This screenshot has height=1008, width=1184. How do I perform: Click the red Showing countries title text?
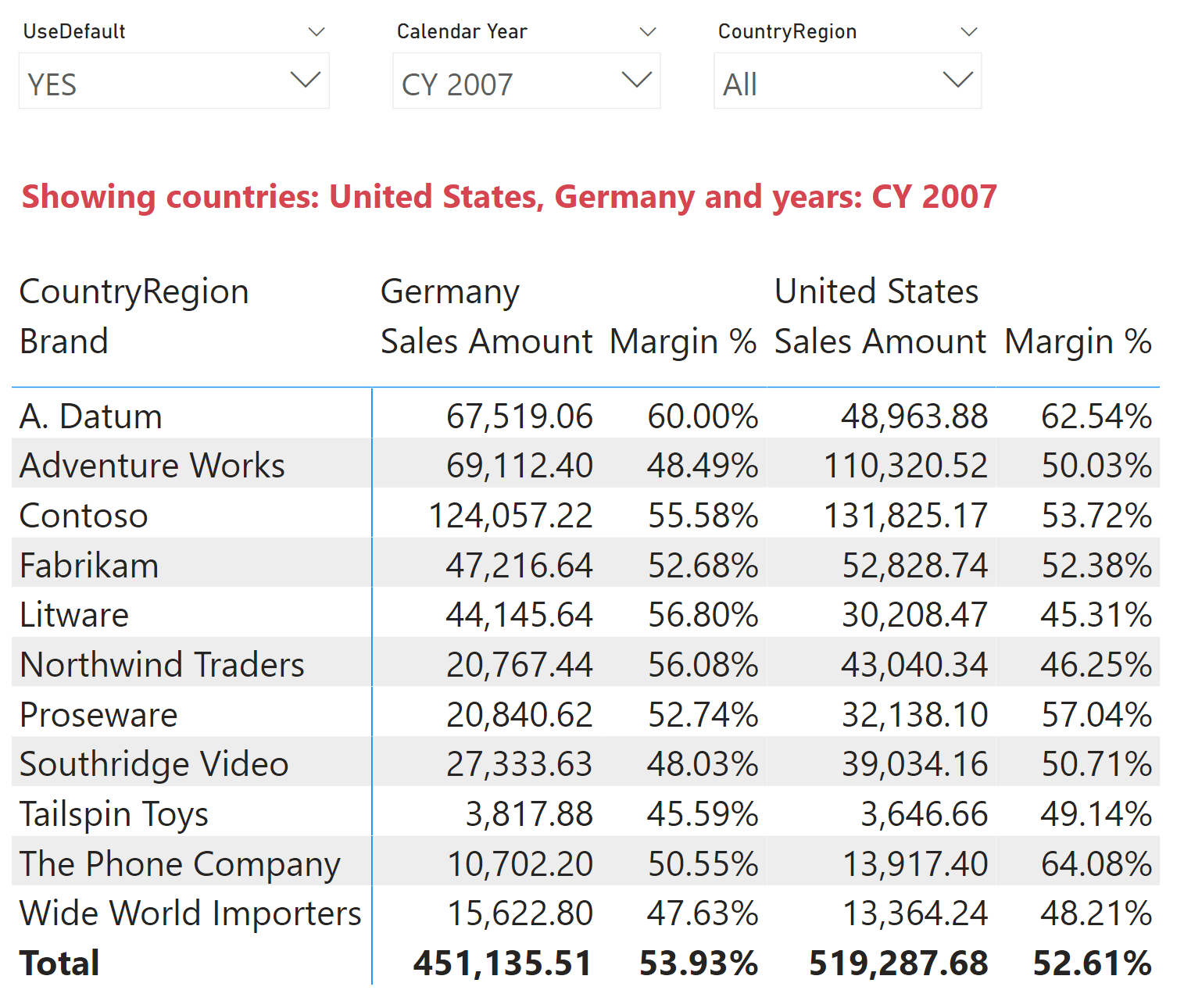509,197
